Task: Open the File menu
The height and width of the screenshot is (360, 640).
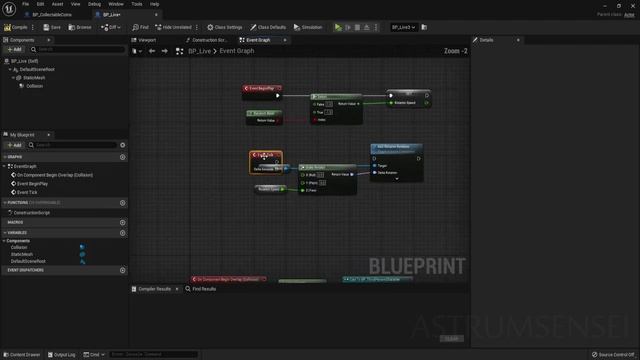Action: click(x=25, y=4)
